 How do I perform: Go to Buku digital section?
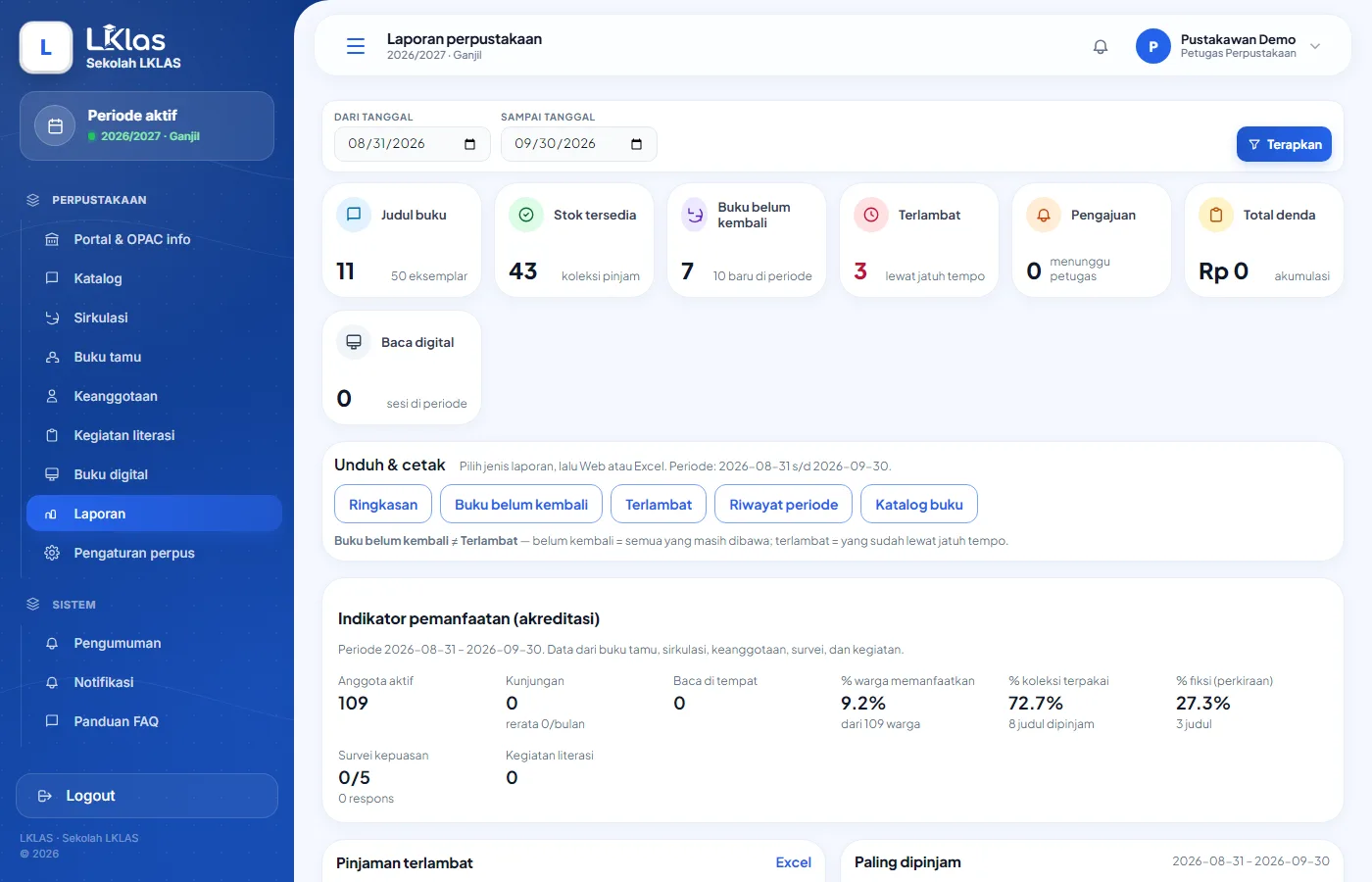154,474
